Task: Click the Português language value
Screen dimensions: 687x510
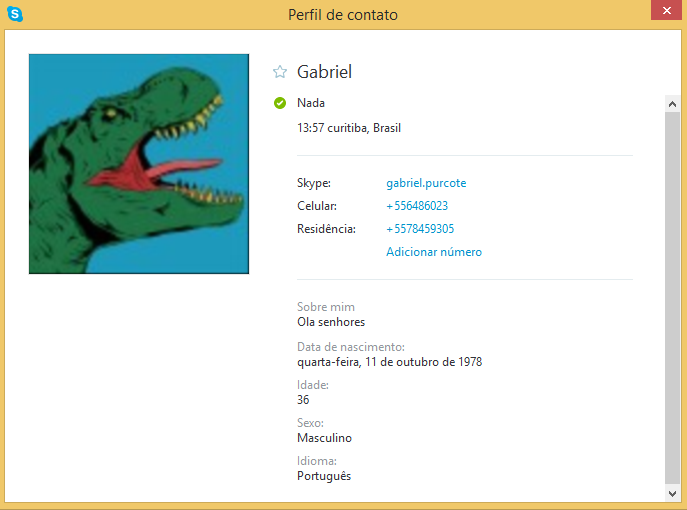Action: (x=324, y=476)
